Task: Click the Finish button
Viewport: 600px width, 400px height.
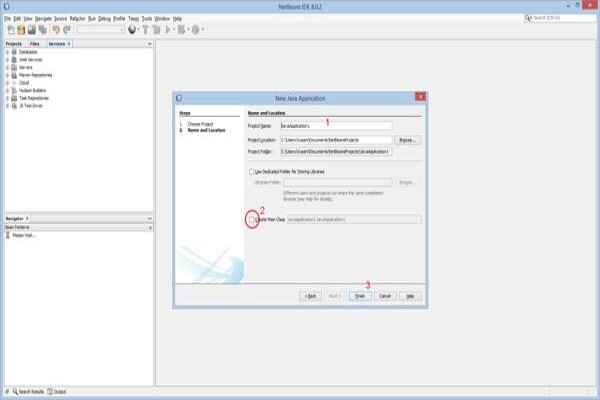Action: [x=360, y=296]
